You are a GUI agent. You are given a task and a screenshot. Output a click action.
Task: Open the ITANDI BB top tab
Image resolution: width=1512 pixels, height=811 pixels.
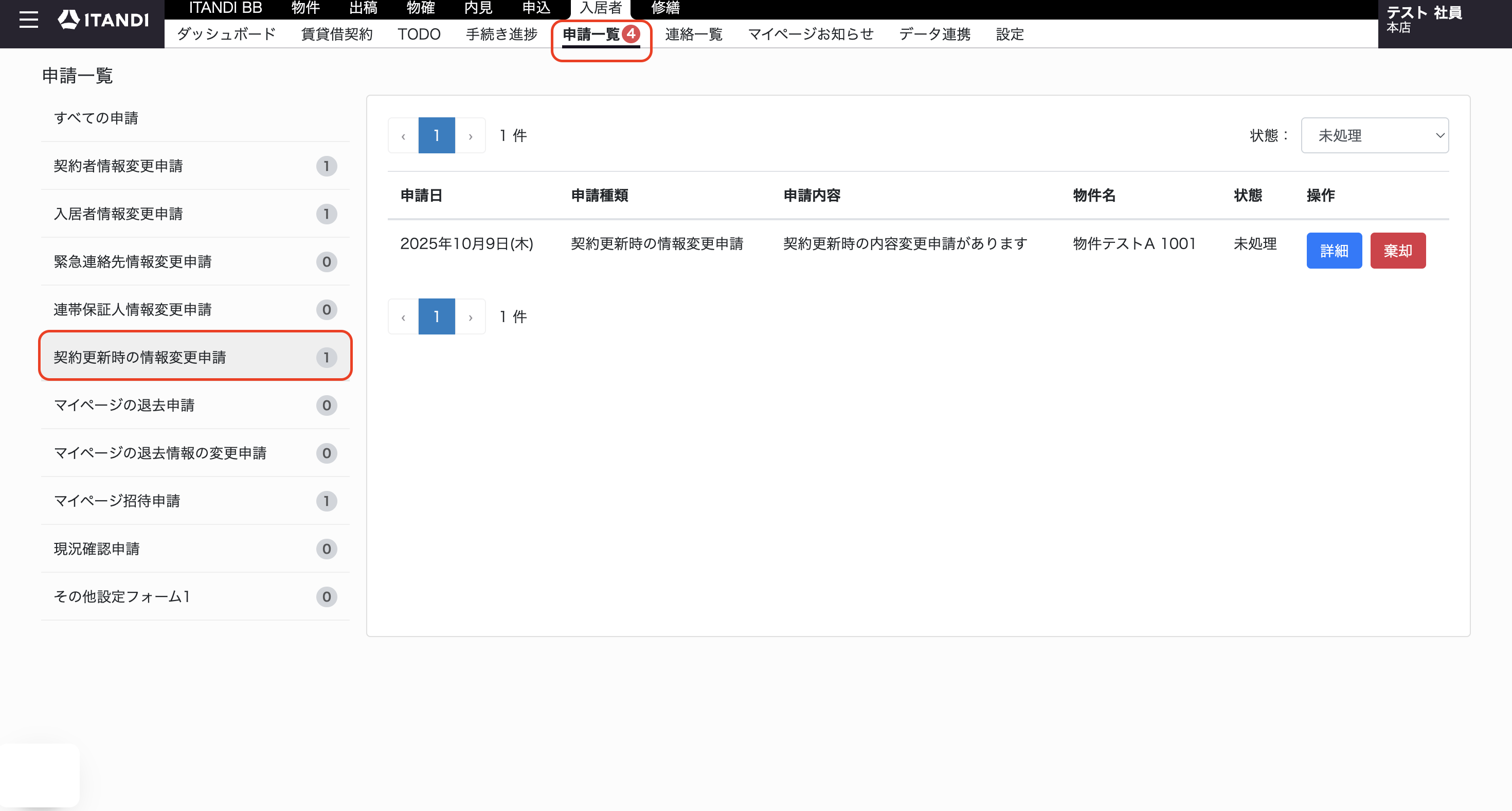[225, 8]
